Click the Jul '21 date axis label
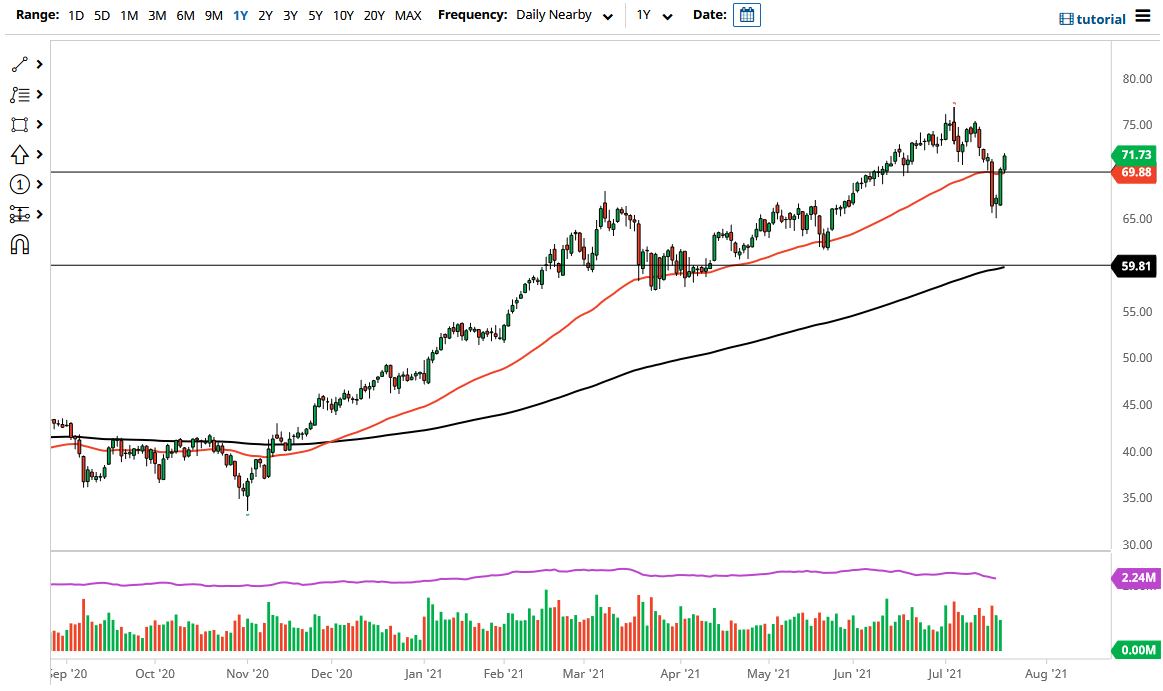1163x691 pixels. click(945, 674)
